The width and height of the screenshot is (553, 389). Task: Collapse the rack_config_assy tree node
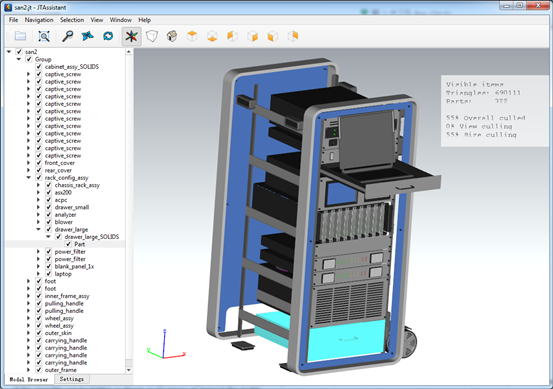(x=29, y=178)
